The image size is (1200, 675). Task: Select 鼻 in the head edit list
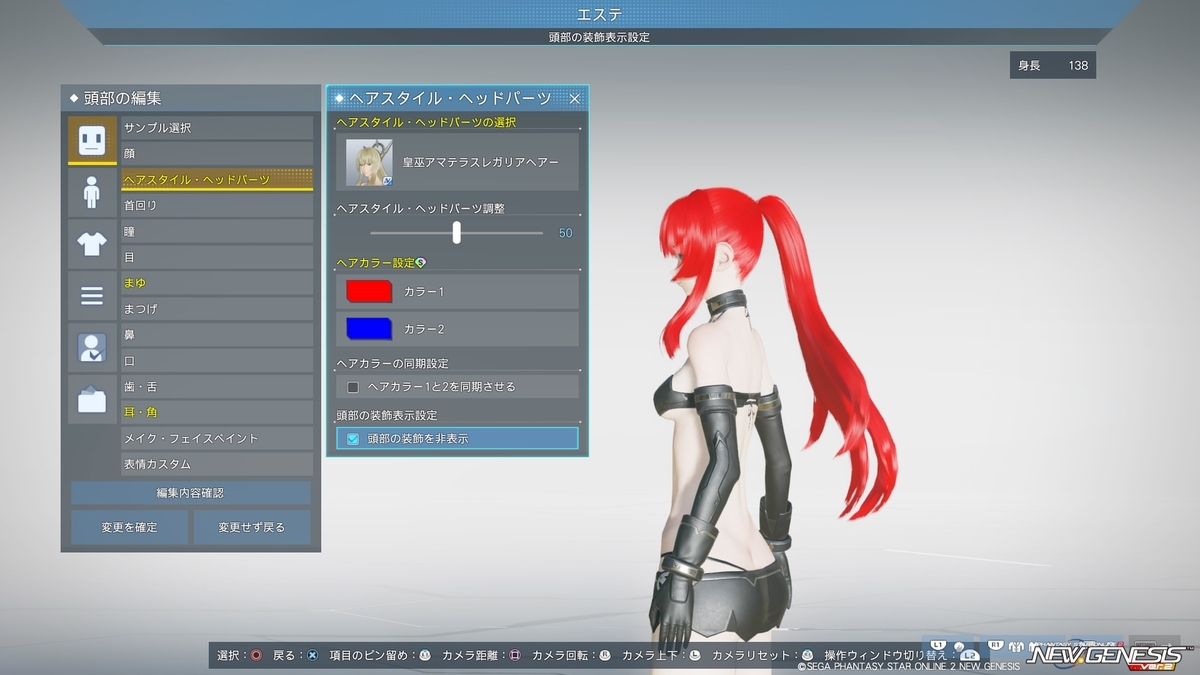(217, 335)
